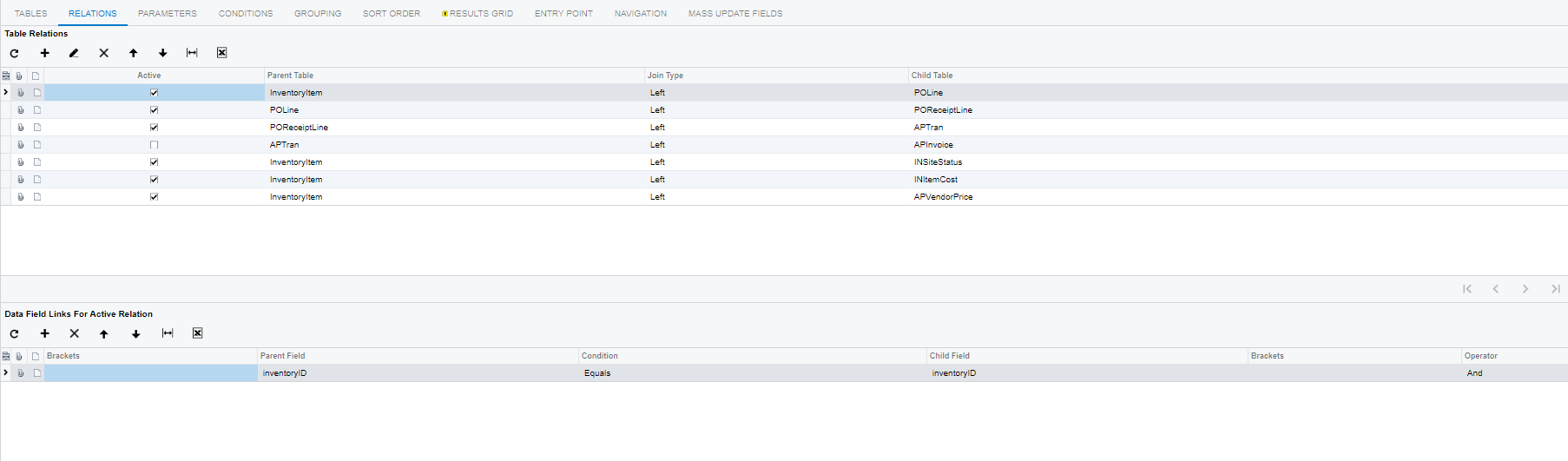Go to next page of relations
Image resolution: width=1568 pixels, height=461 pixels.
(x=1525, y=289)
